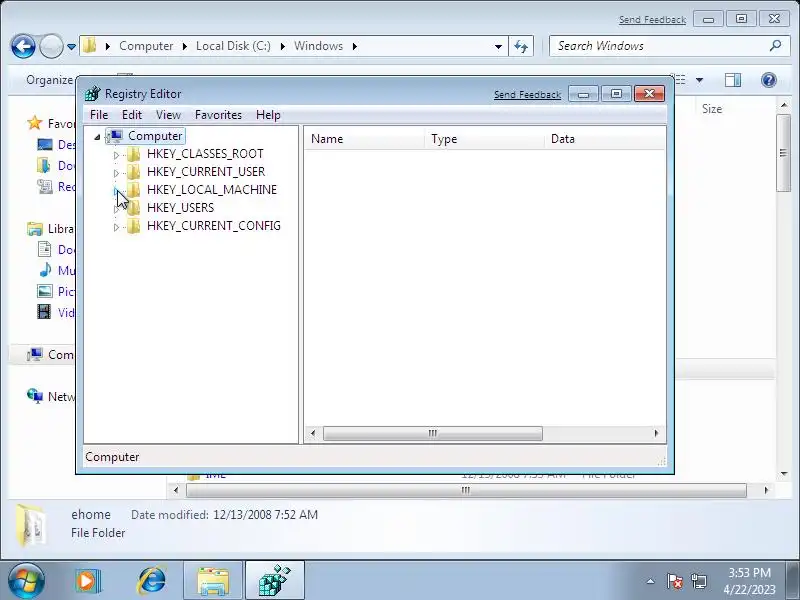Image resolution: width=800 pixels, height=600 pixels.
Task: Select the HKEY_LOCAL_MACHINE folder icon
Action: click(x=134, y=190)
